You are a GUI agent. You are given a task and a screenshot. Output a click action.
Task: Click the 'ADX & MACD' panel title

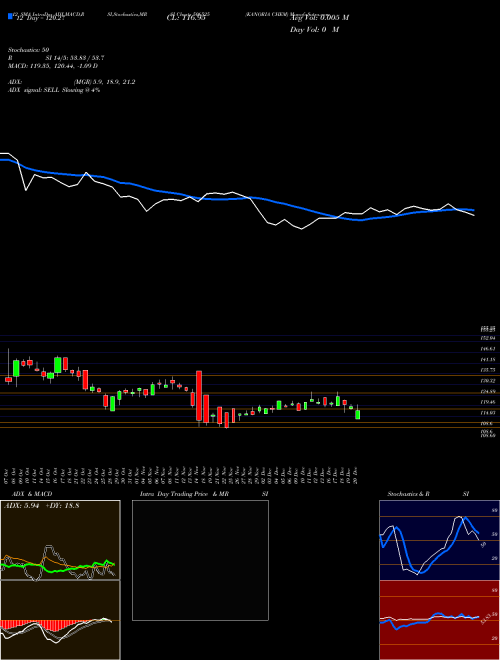point(32,494)
